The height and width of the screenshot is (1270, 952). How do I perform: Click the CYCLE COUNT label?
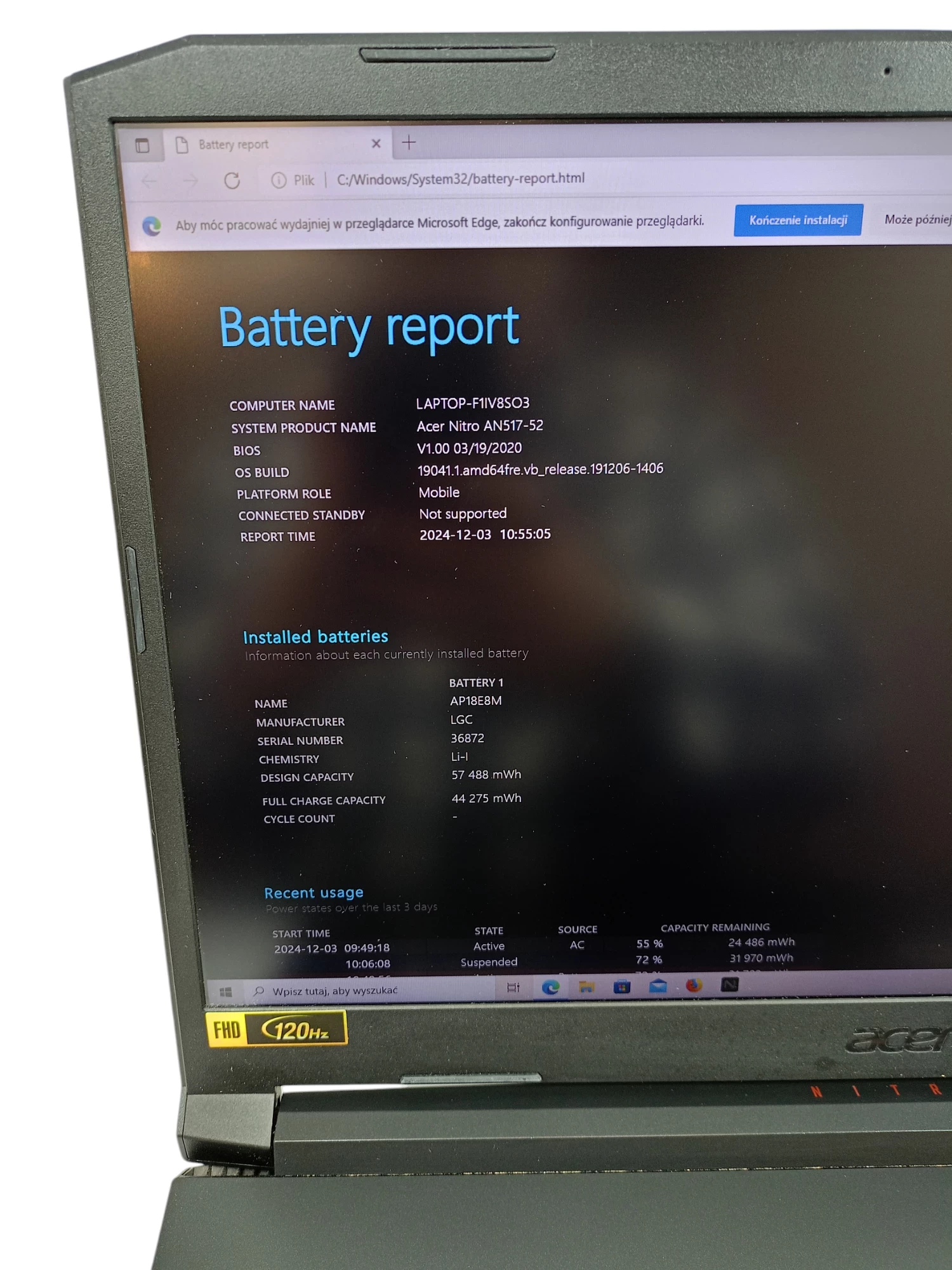[299, 819]
